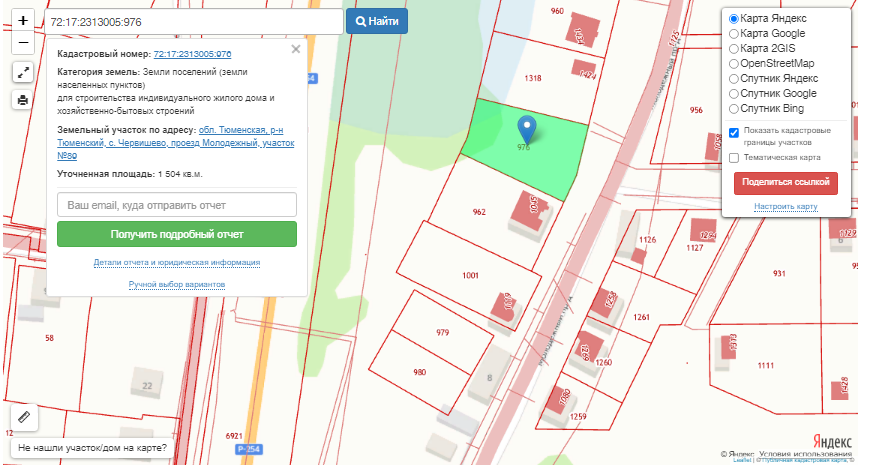
Task: Select Спутник Яндекс radio option
Action: tap(734, 79)
